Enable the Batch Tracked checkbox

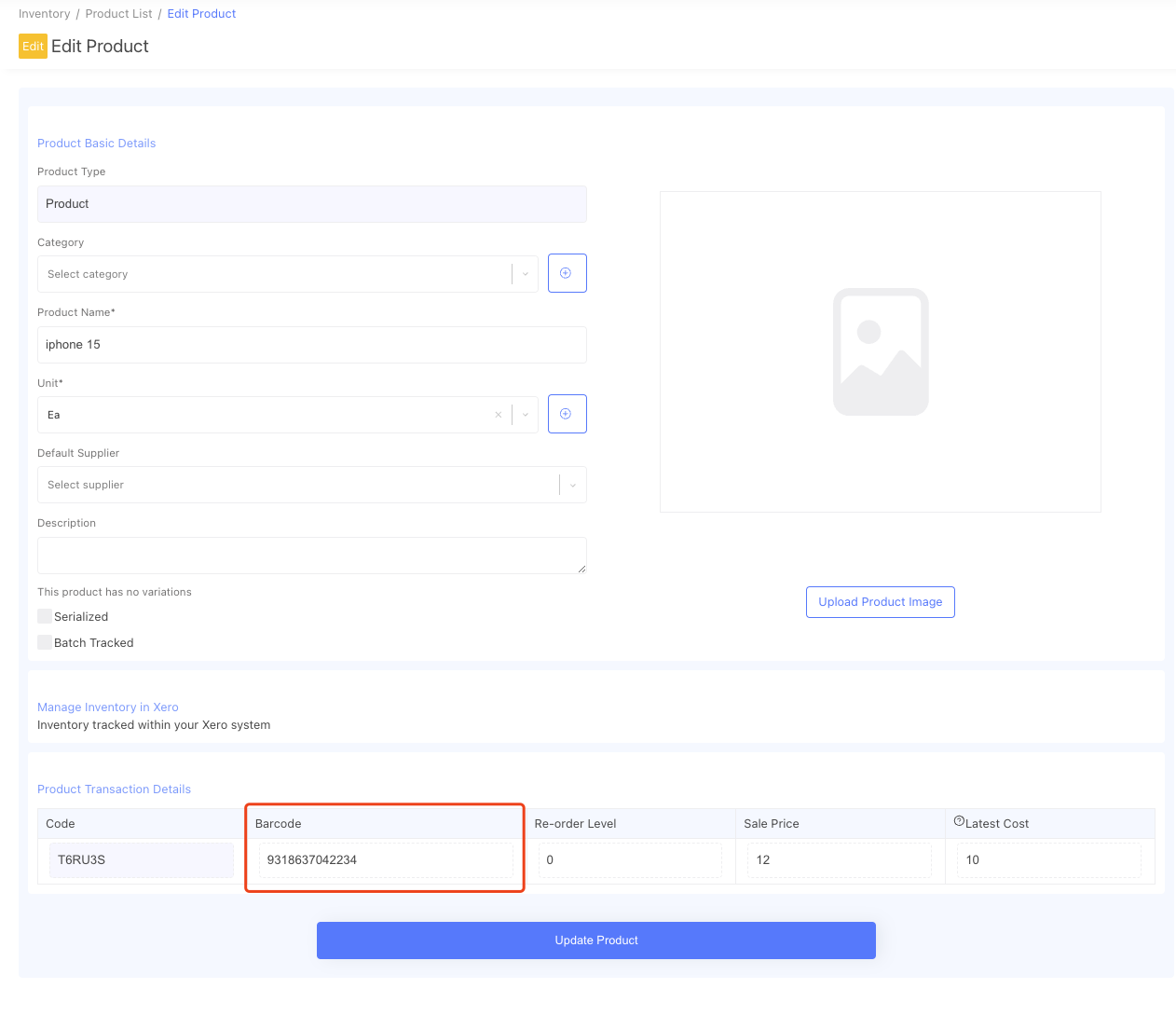click(x=45, y=642)
